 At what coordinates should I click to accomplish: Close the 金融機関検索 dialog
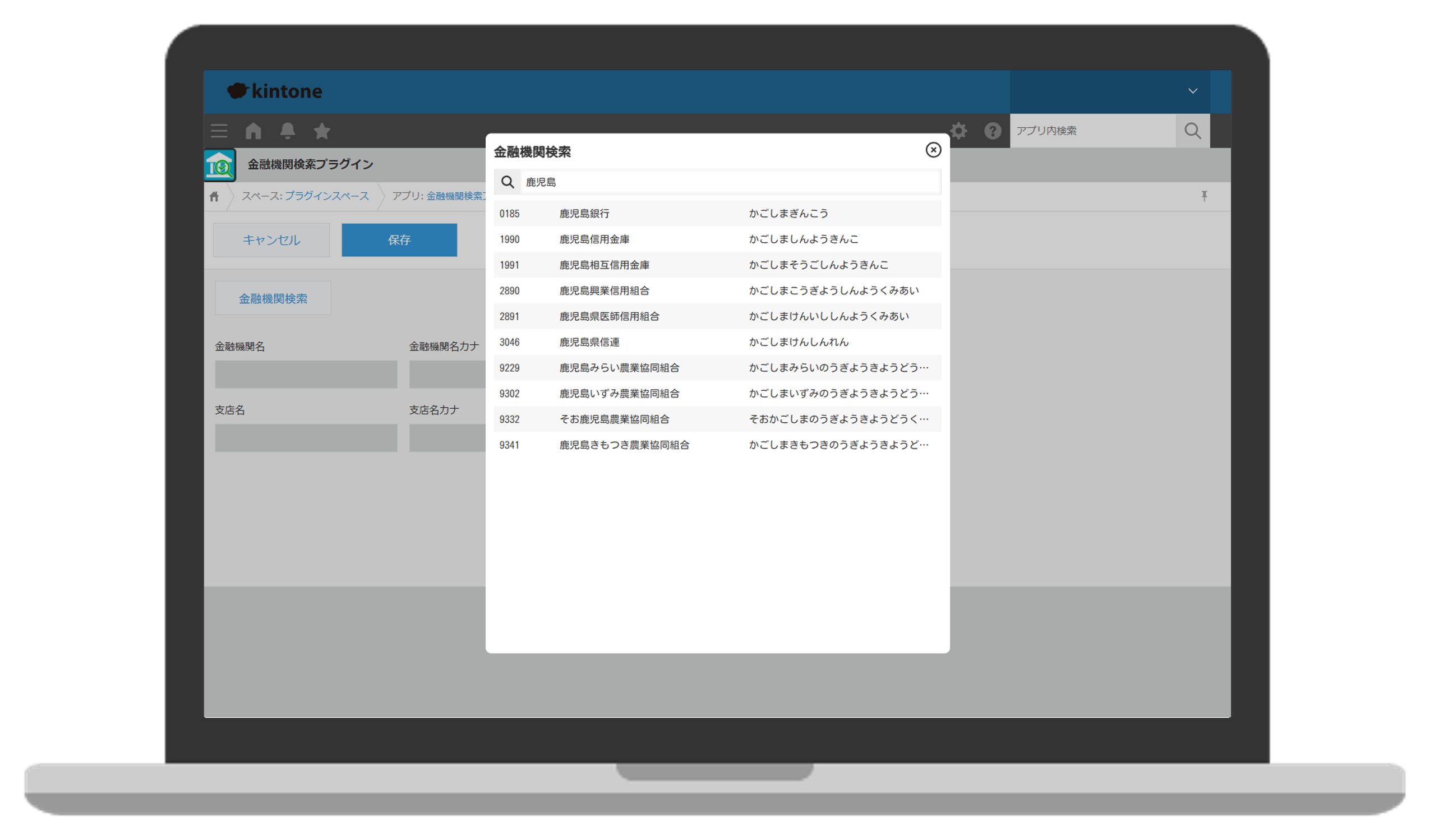point(933,150)
